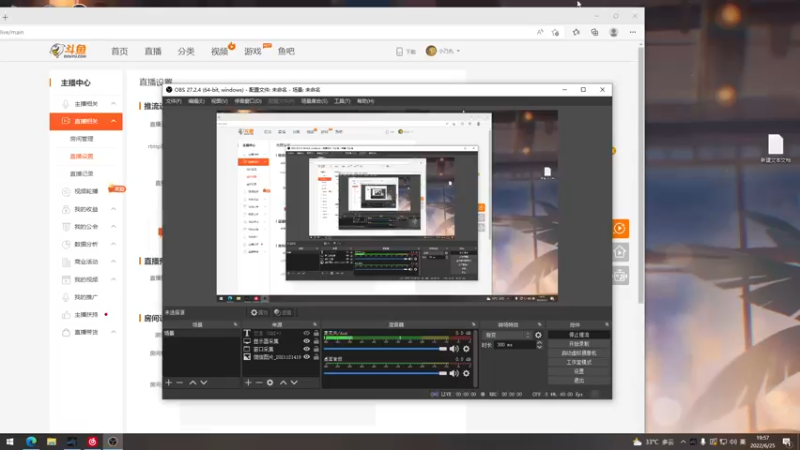Screen dimensions: 800x450
Task: Open the 帮助 menu in OBS
Action: [x=365, y=101]
